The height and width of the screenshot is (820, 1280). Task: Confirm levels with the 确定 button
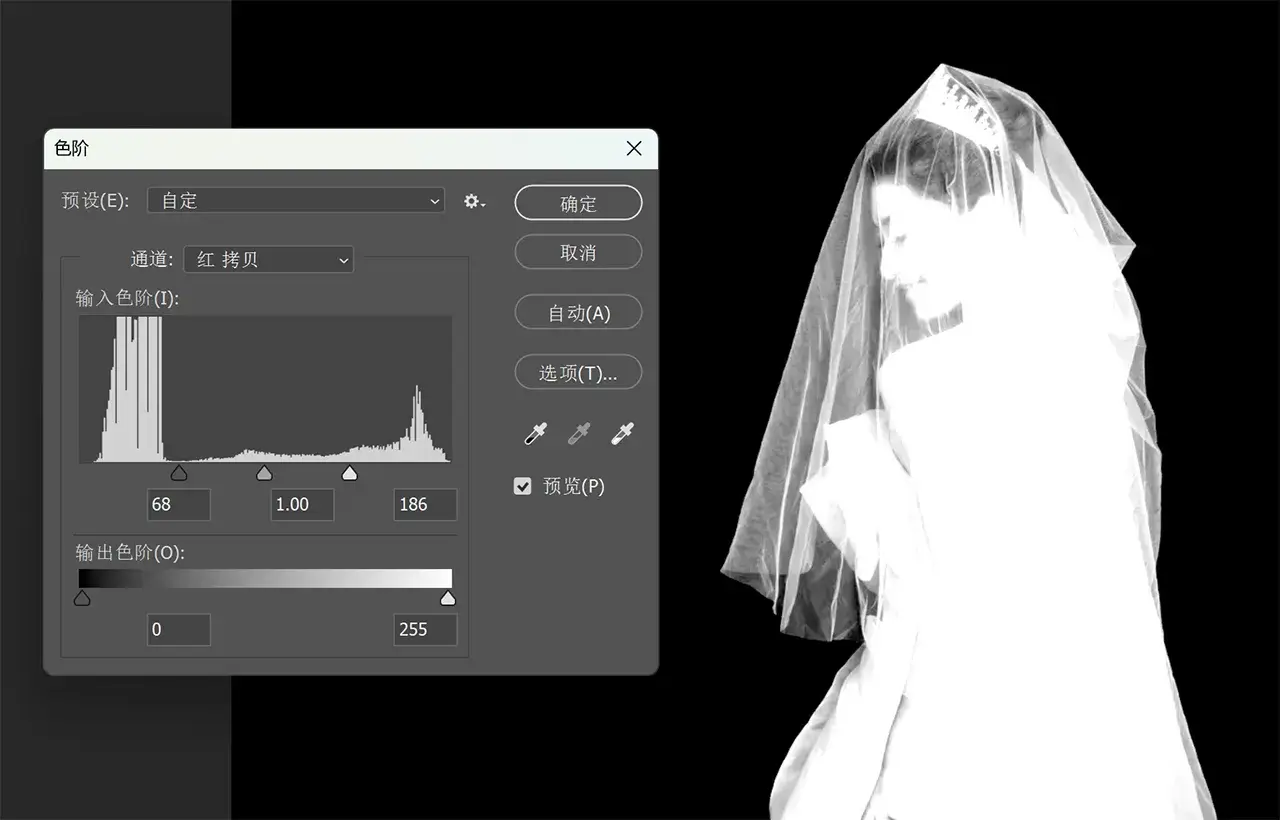coord(578,202)
